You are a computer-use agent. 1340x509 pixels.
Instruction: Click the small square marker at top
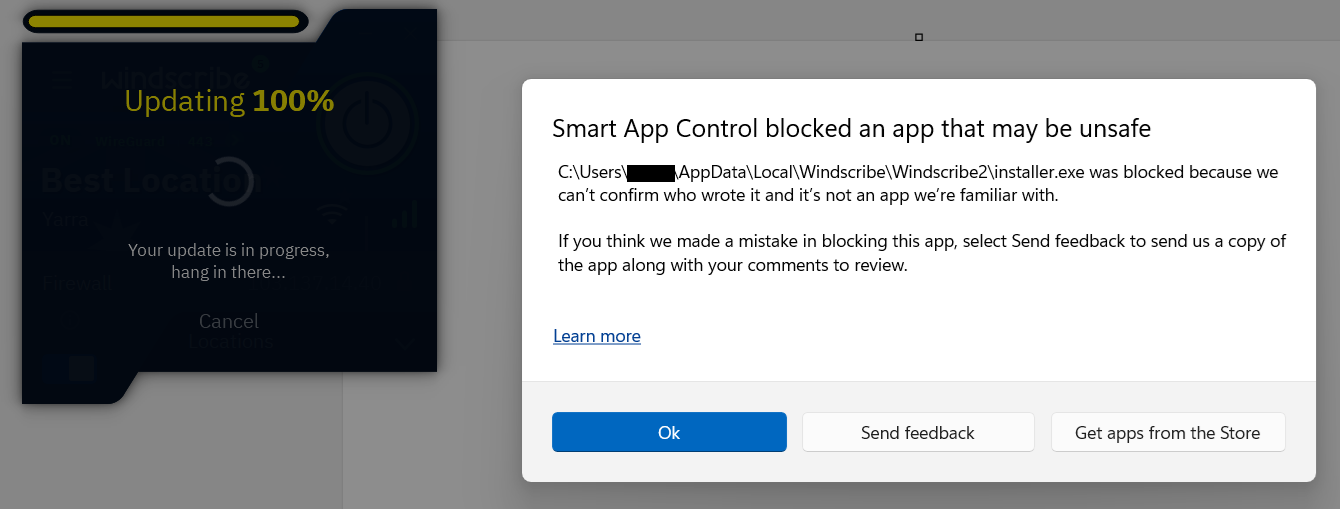click(919, 37)
